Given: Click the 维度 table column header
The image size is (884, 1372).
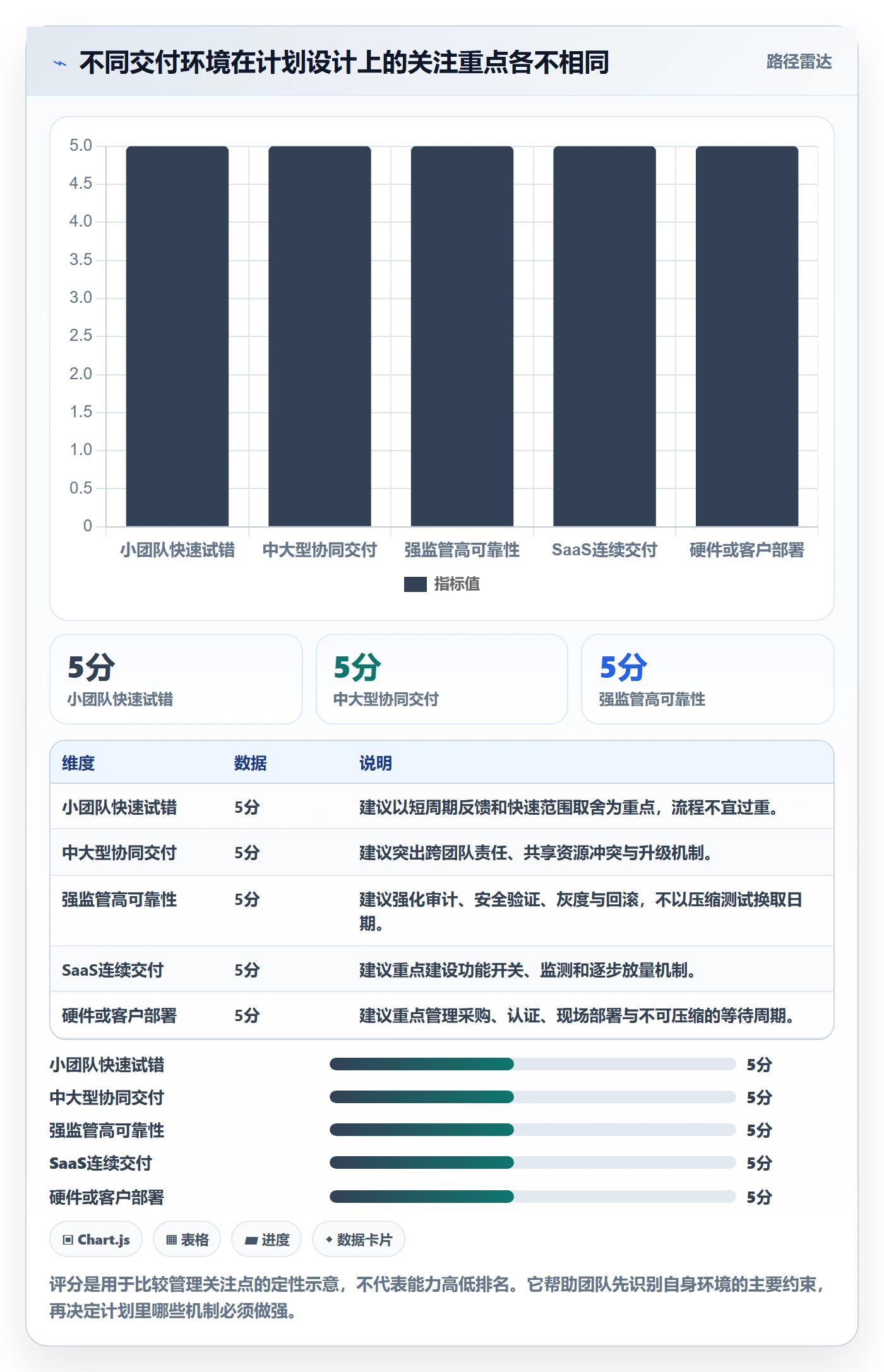Looking at the screenshot, I should (x=78, y=764).
